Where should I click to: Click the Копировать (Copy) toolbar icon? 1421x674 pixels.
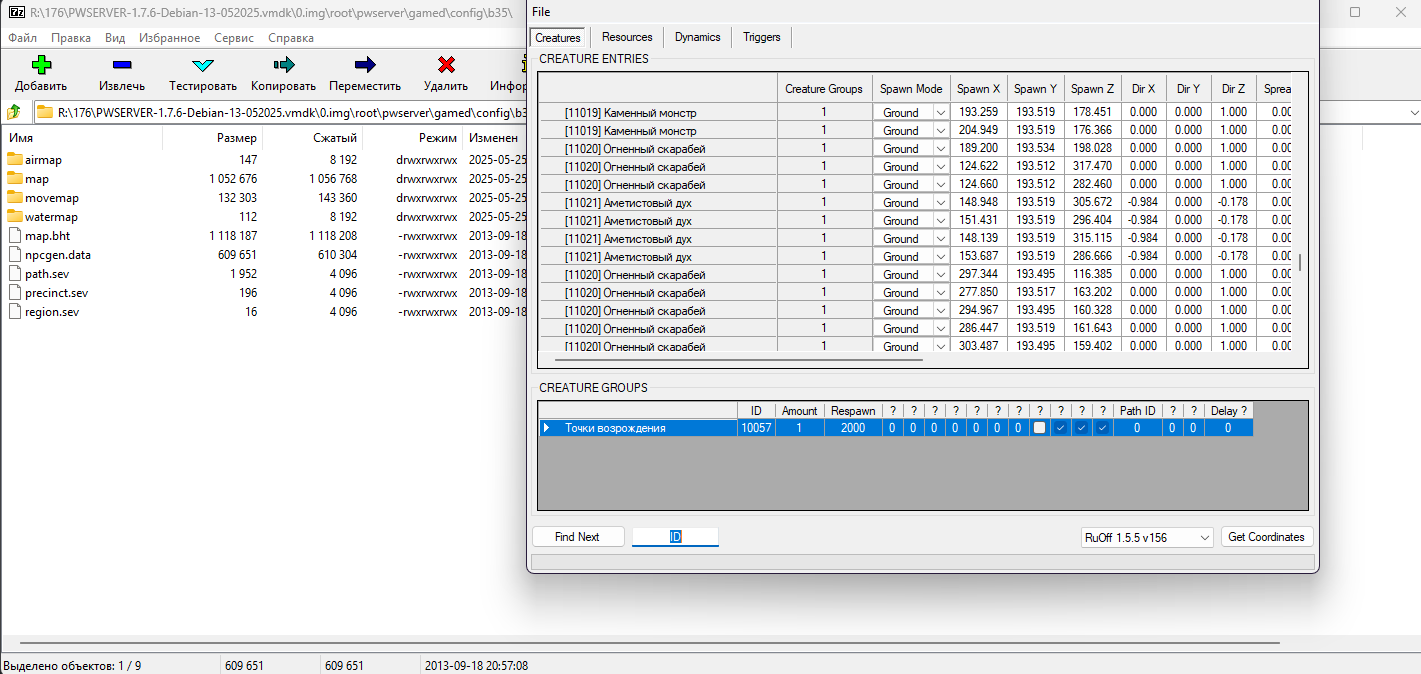coord(283,65)
